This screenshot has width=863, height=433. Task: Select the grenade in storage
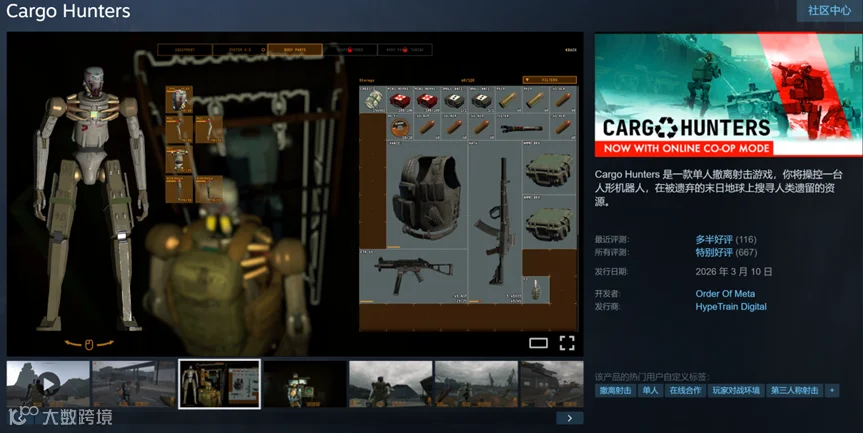point(536,290)
